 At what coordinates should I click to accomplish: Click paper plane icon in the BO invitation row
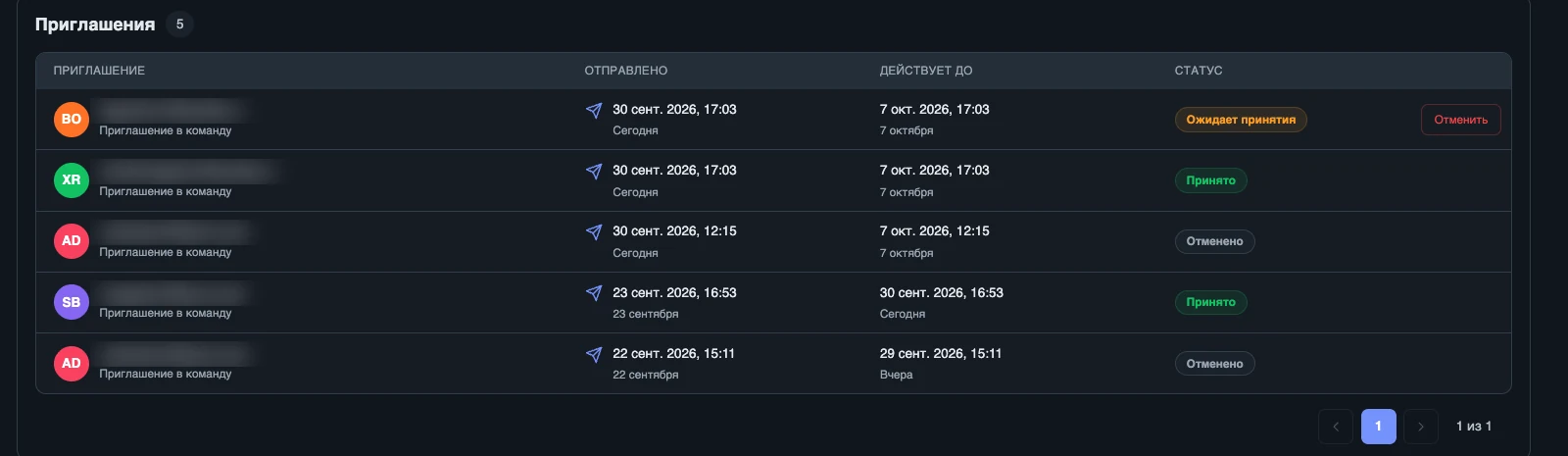click(594, 110)
